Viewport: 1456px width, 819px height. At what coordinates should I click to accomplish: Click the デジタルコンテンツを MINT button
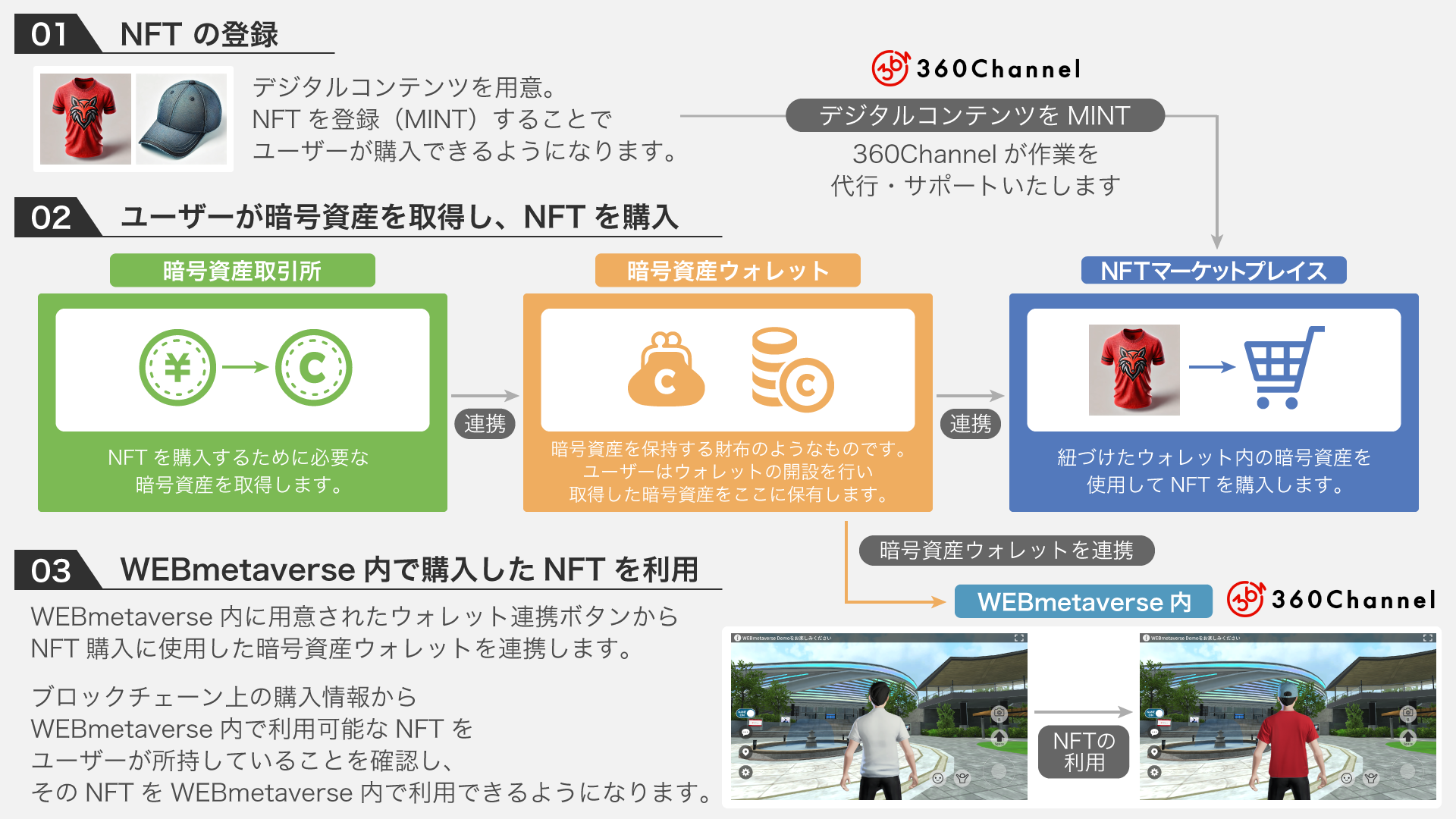pyautogui.click(x=975, y=115)
